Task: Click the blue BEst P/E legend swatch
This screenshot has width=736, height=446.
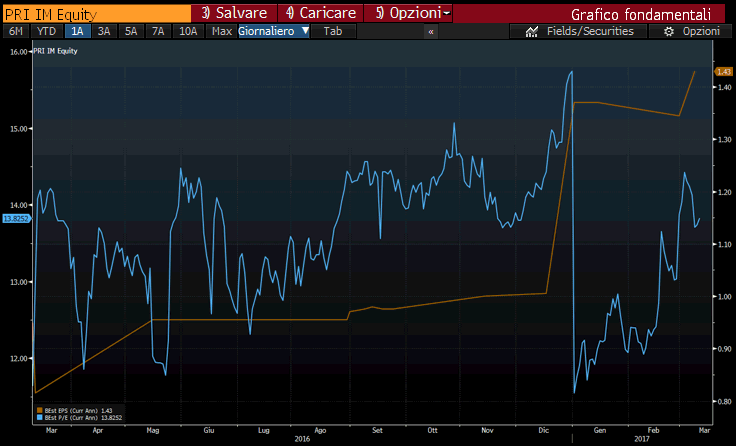Action: [39, 417]
